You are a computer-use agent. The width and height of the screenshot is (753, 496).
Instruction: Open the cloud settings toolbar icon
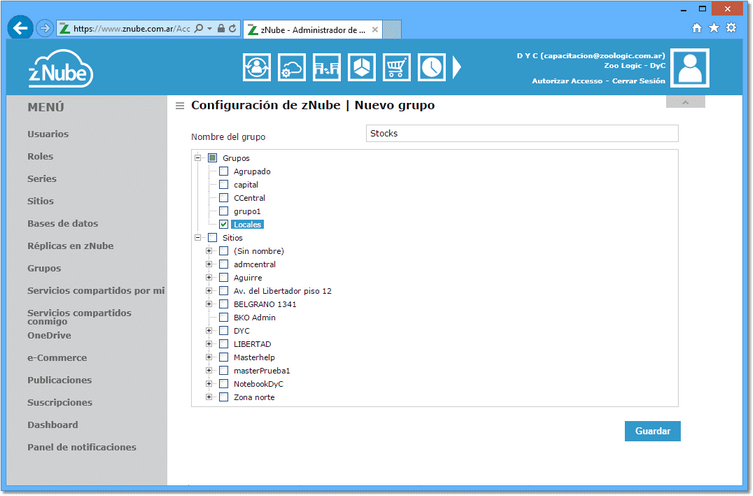(291, 68)
